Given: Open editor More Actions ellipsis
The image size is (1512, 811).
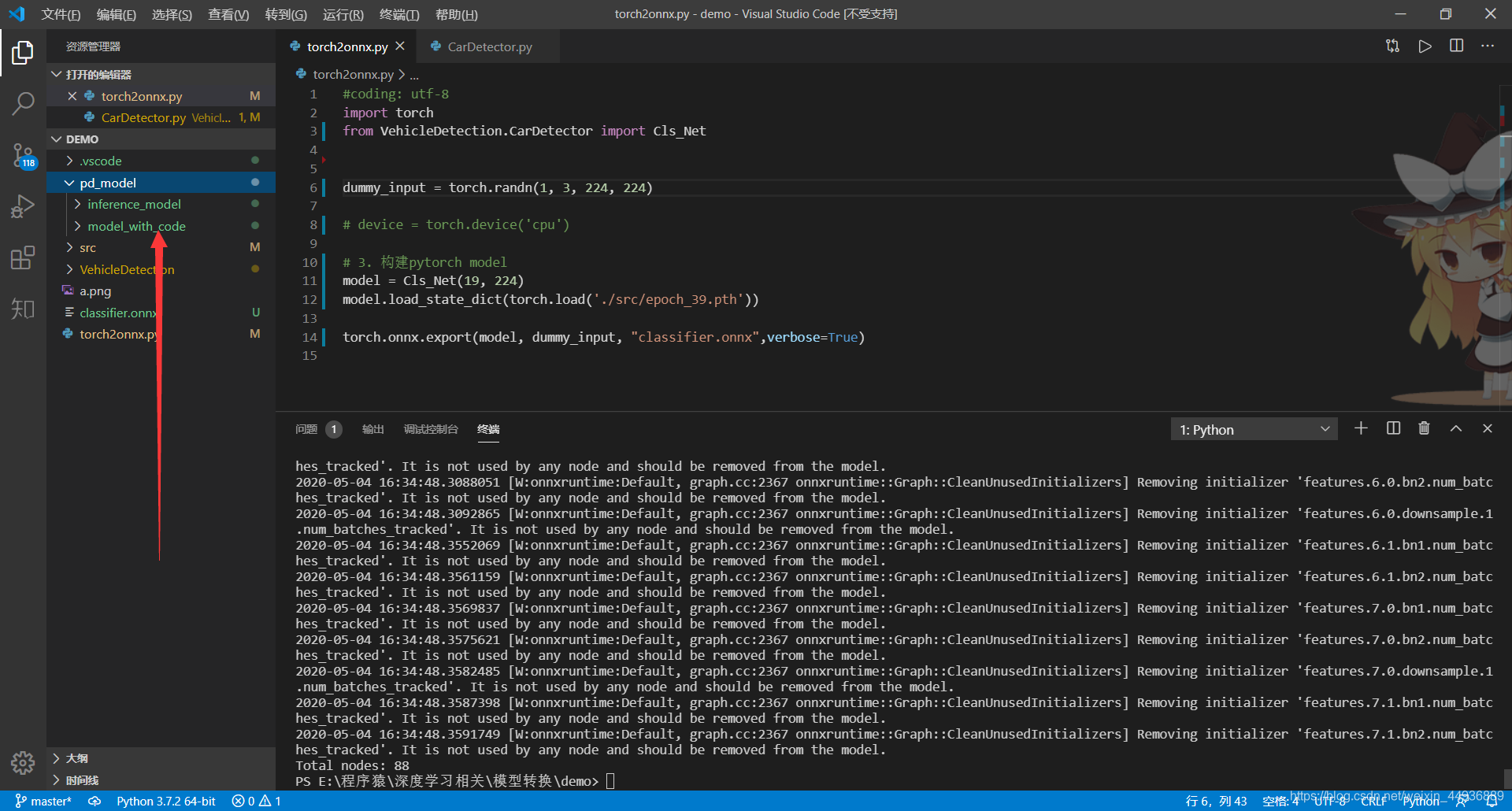Looking at the screenshot, I should pyautogui.click(x=1488, y=46).
